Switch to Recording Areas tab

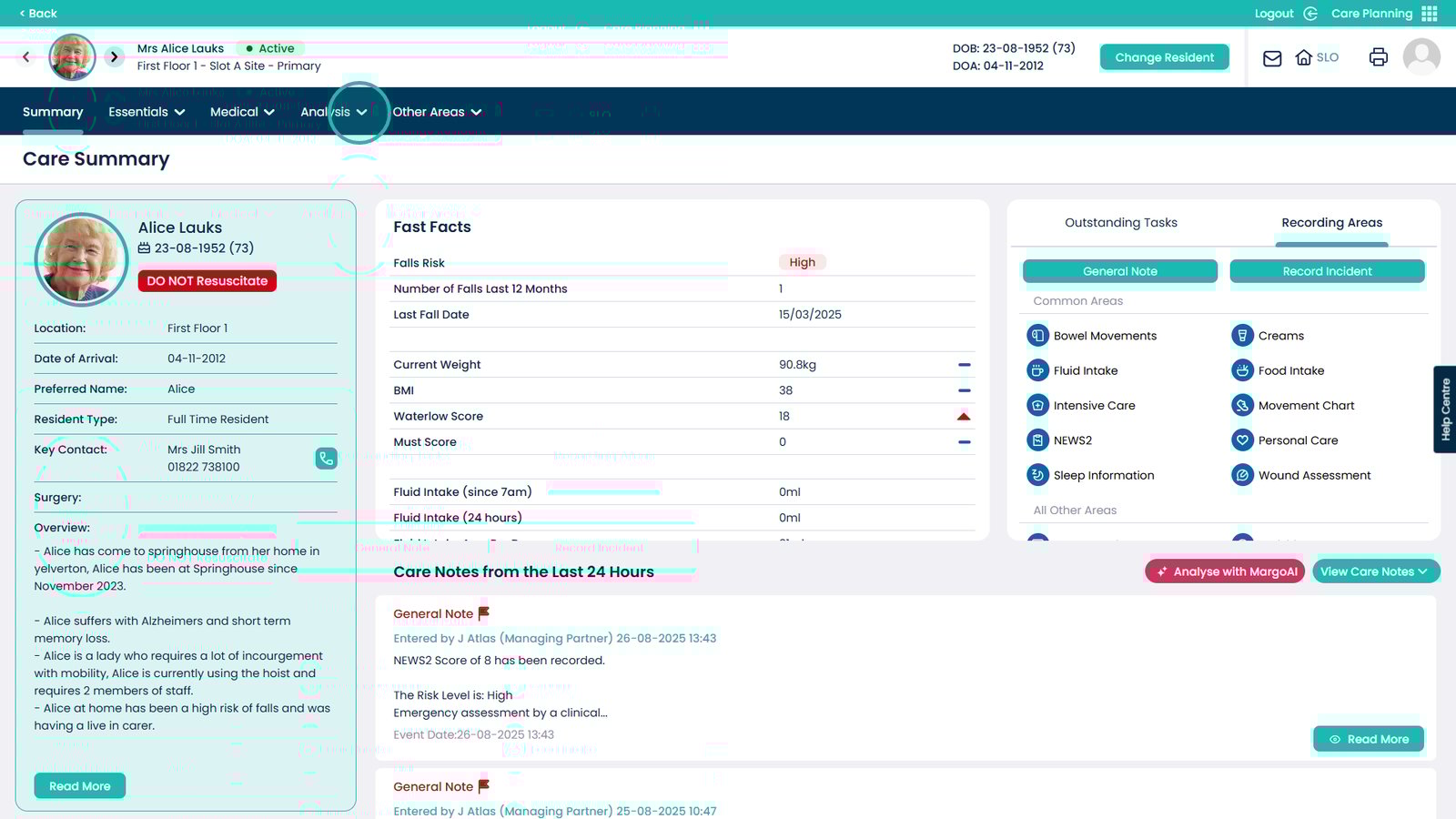click(x=1331, y=223)
